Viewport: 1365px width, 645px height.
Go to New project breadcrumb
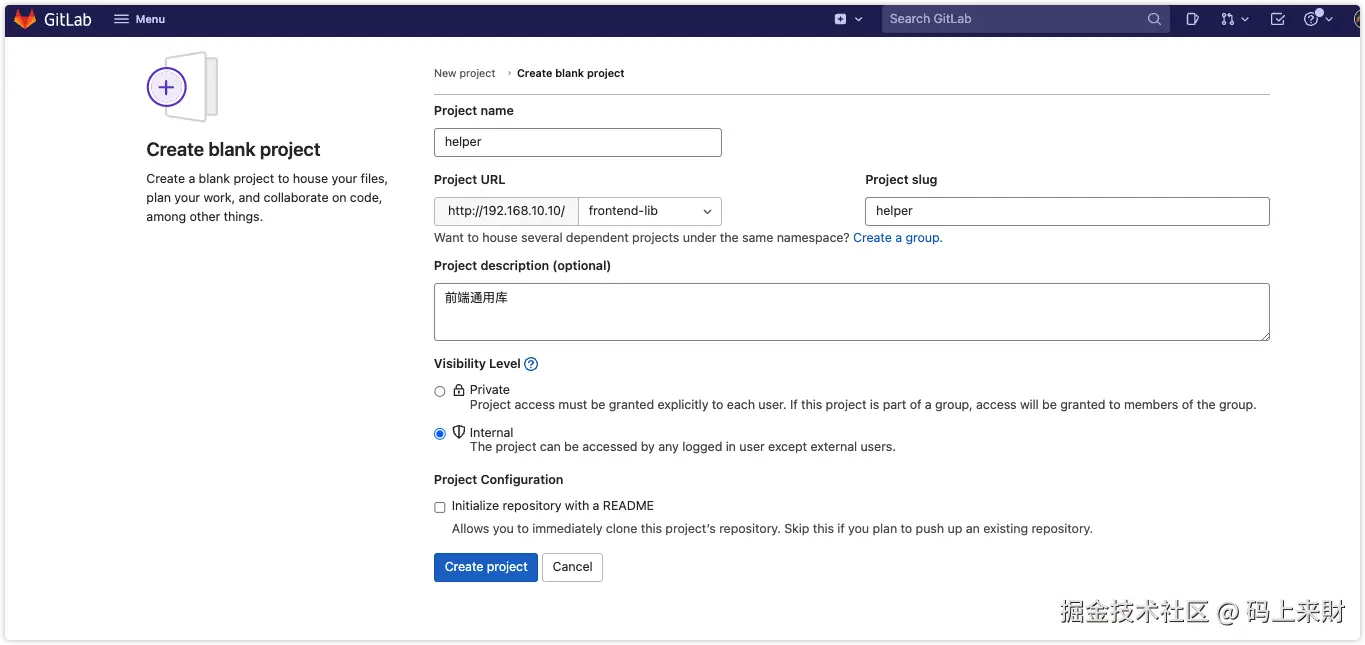tap(464, 73)
